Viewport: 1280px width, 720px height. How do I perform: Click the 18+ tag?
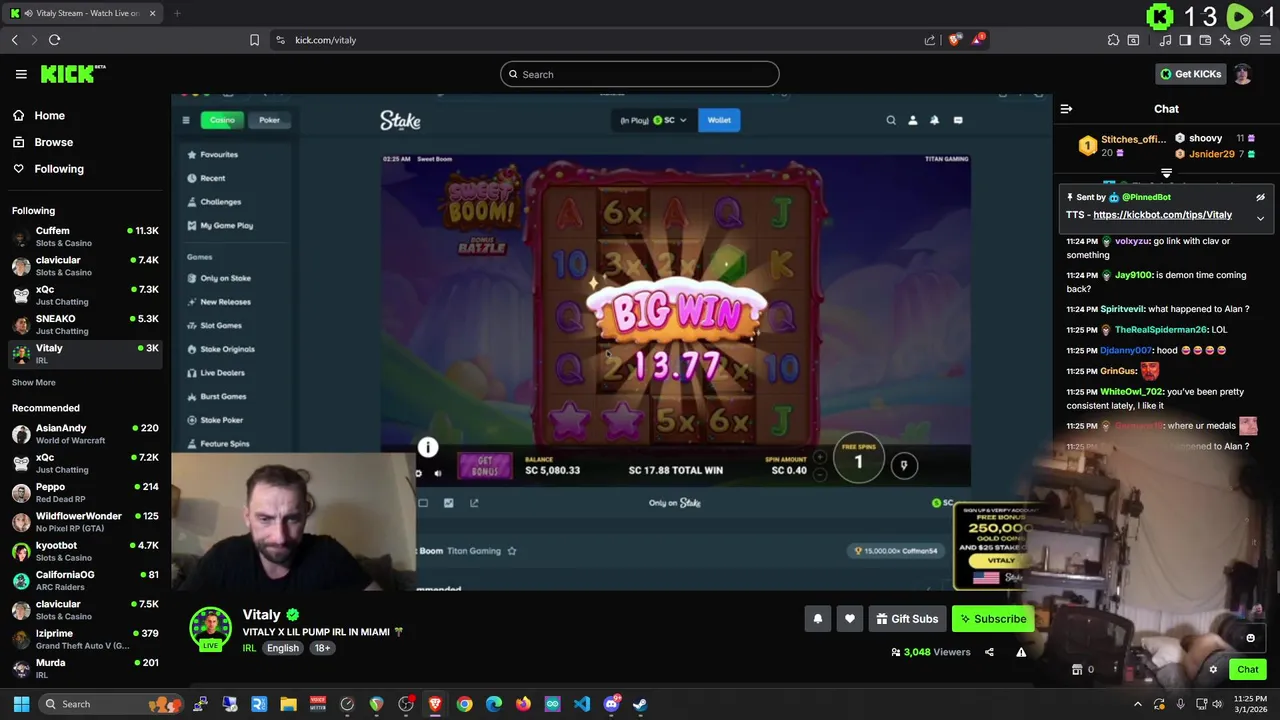323,648
